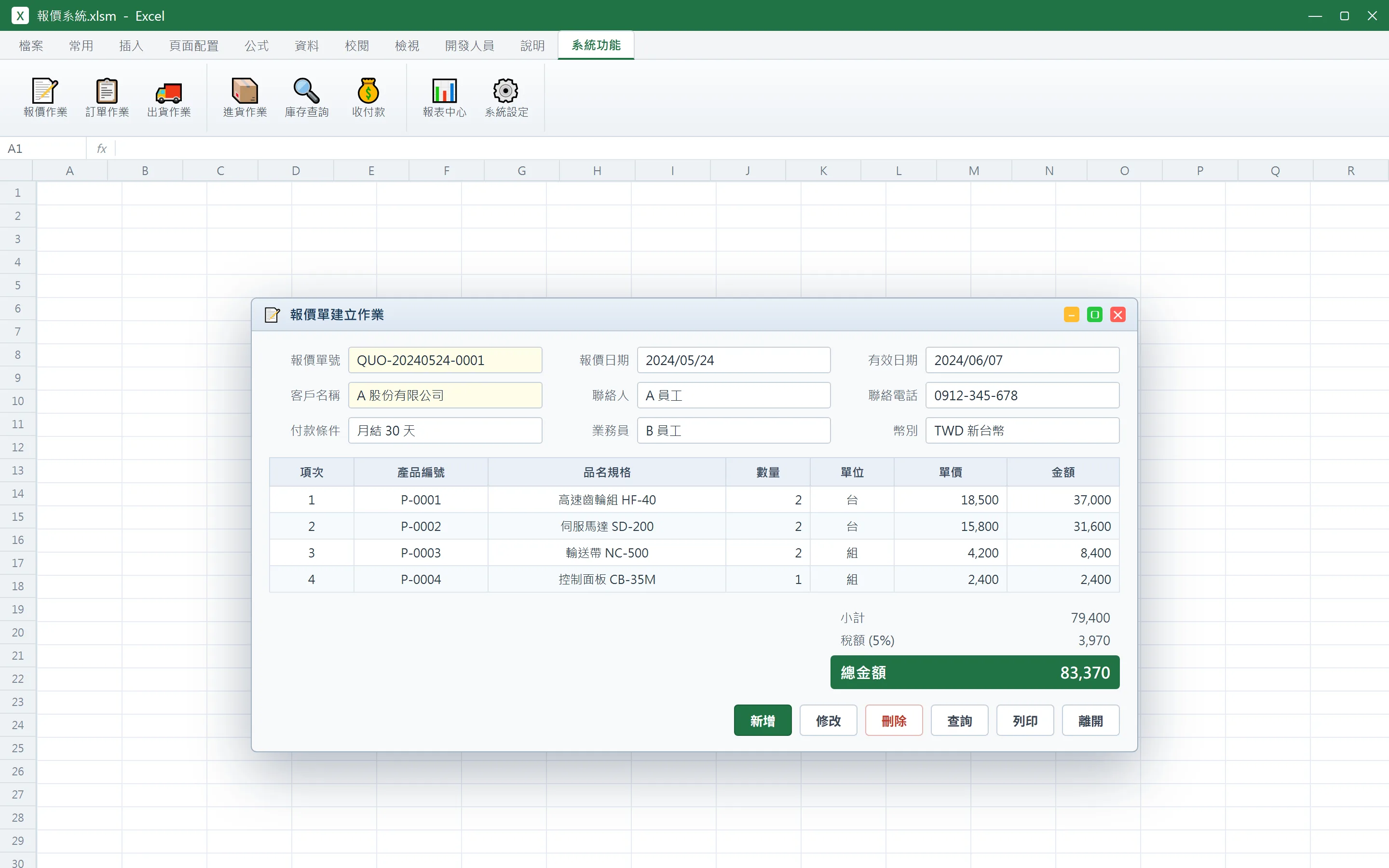Click the fx insert function icon
This screenshot has height=868, width=1389.
click(102, 149)
